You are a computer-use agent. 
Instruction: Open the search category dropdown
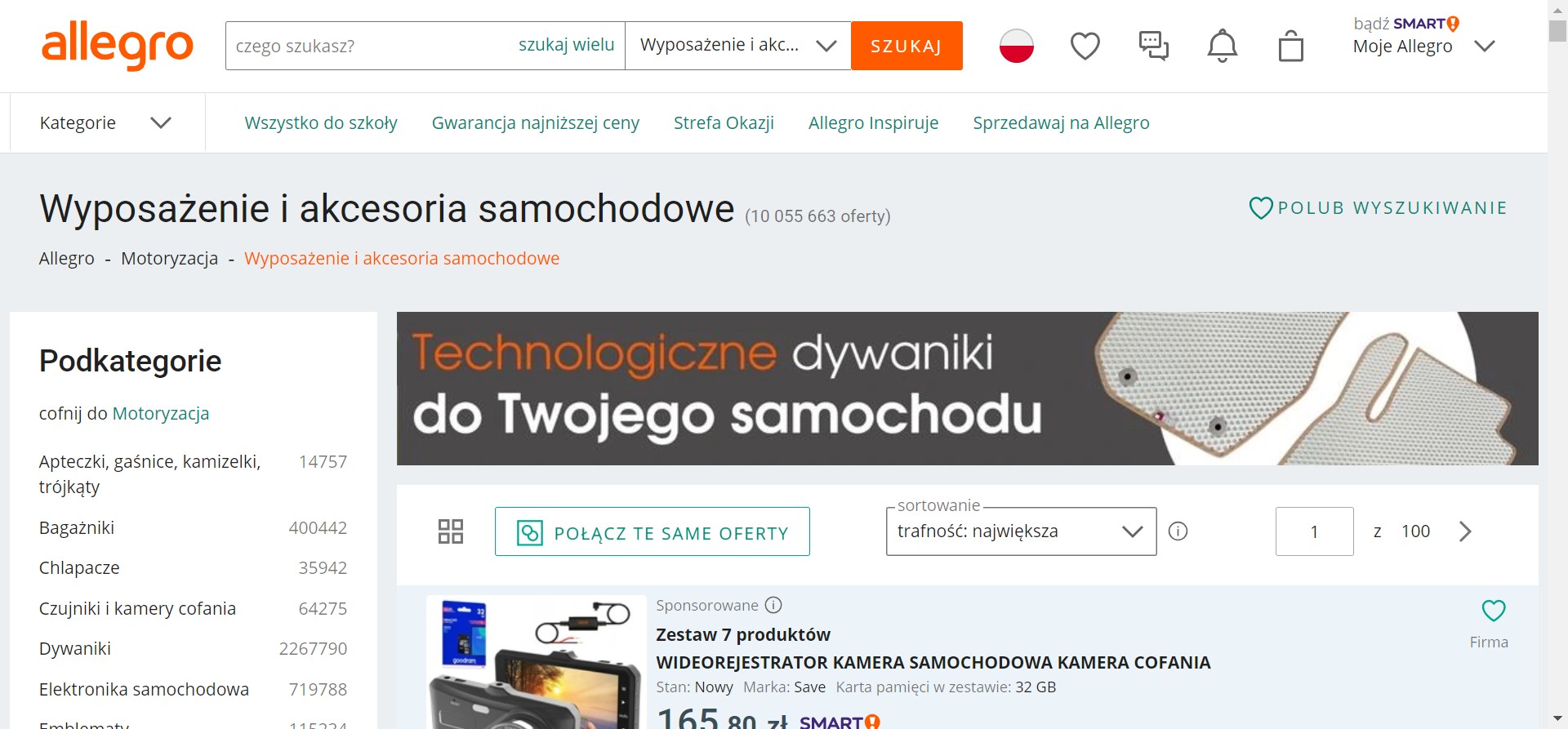click(x=738, y=46)
